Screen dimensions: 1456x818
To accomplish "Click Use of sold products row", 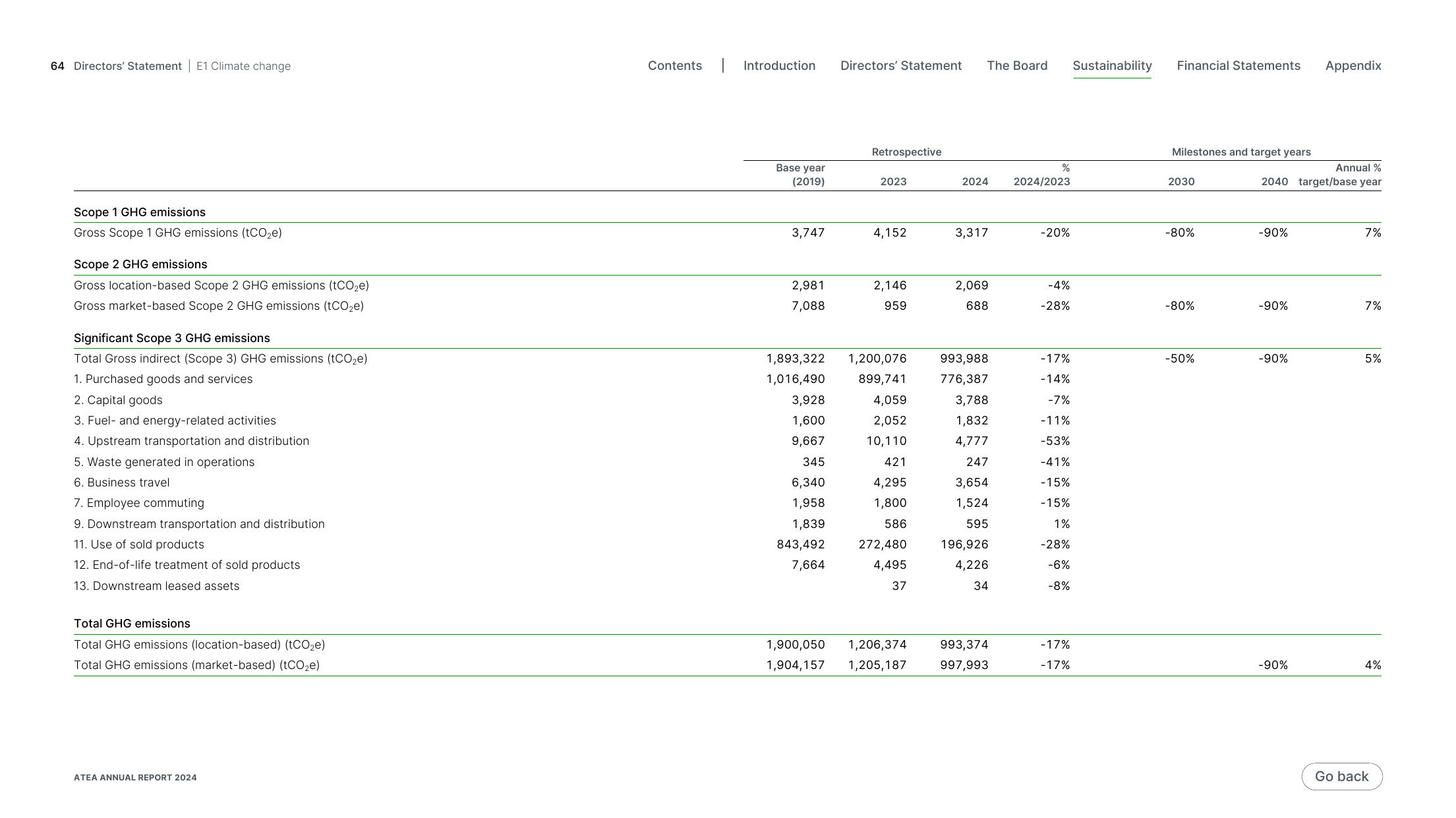I will [x=139, y=544].
